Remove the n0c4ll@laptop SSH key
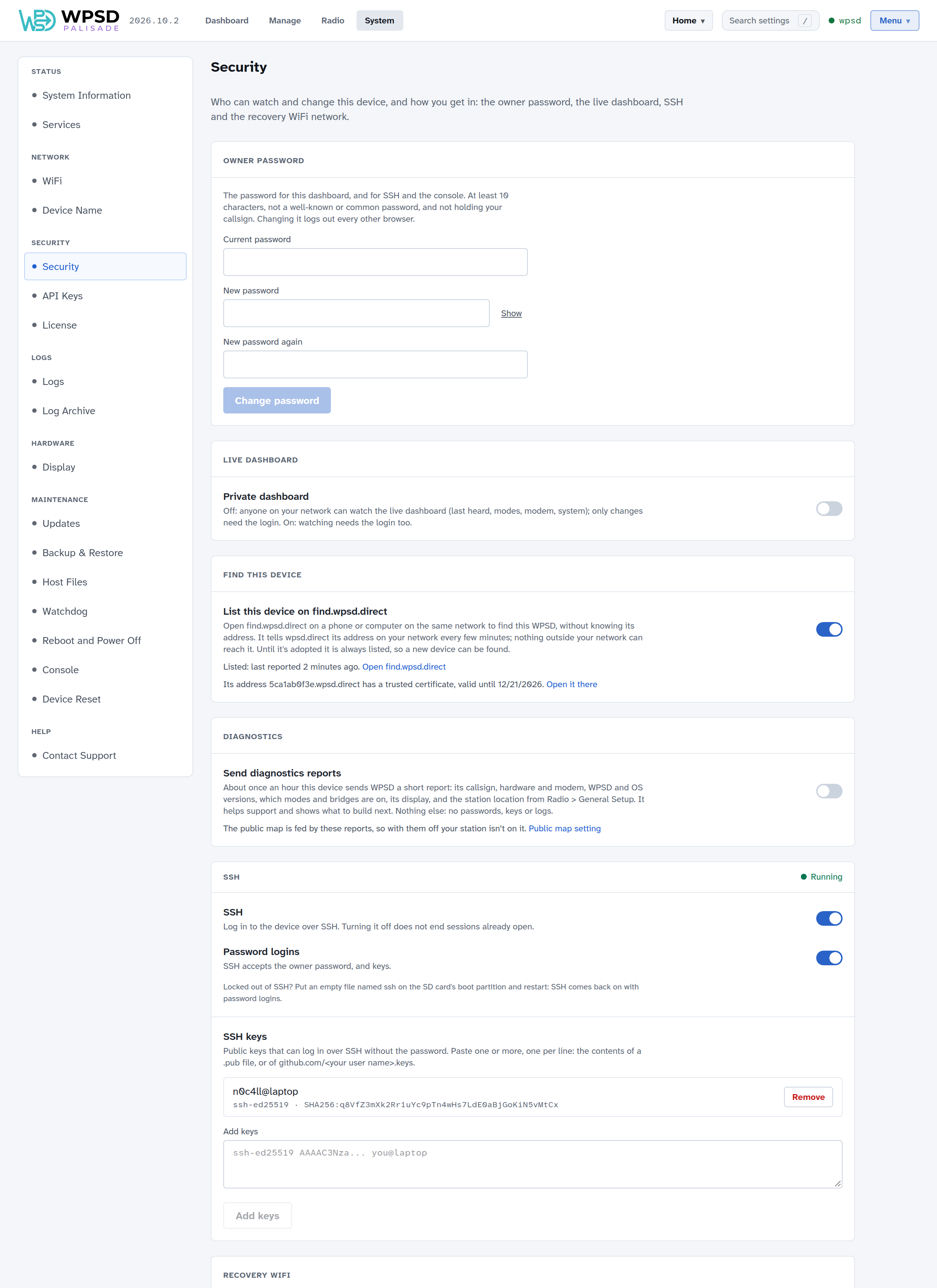The image size is (937, 1288). 808,1097
